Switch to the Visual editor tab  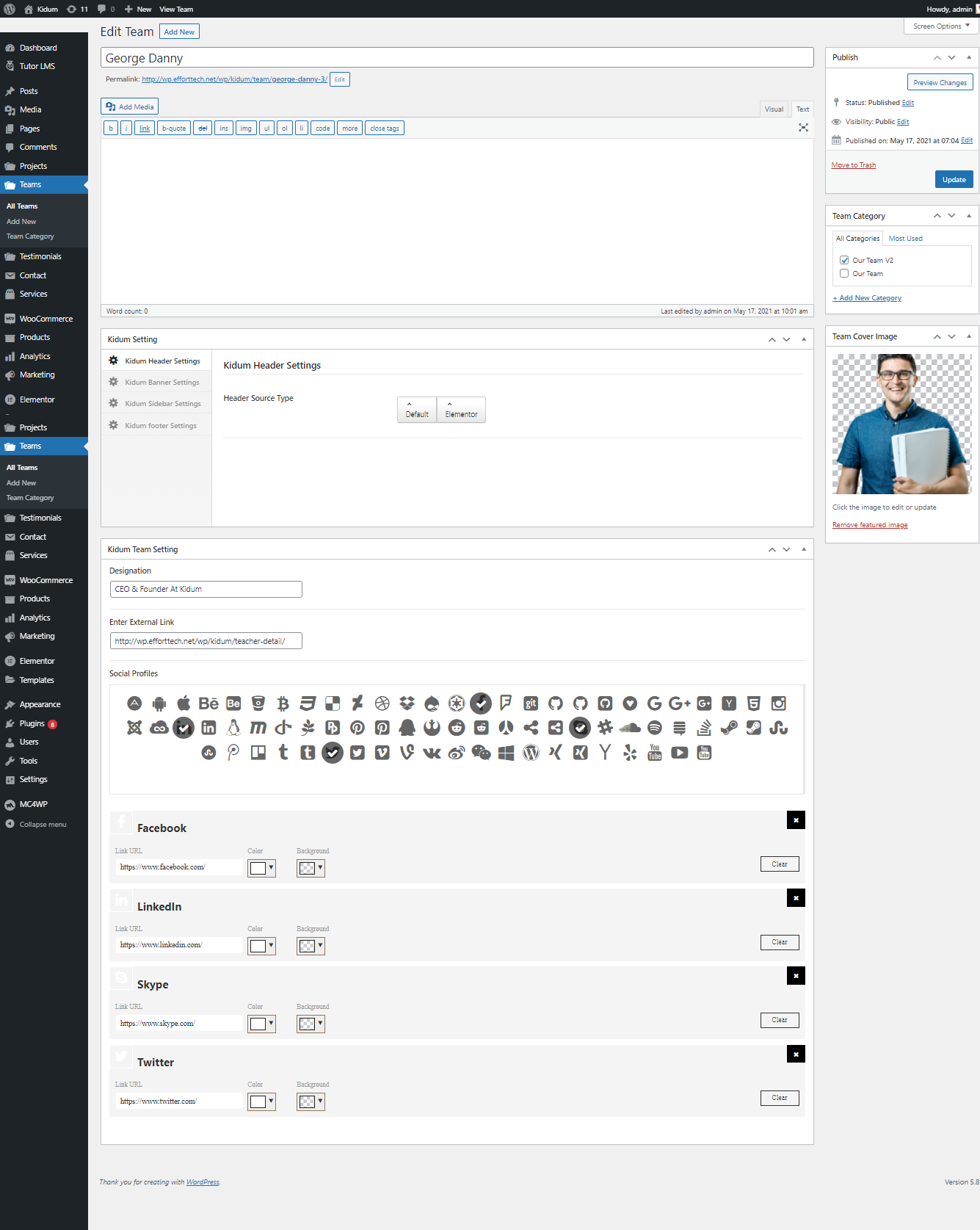[774, 109]
